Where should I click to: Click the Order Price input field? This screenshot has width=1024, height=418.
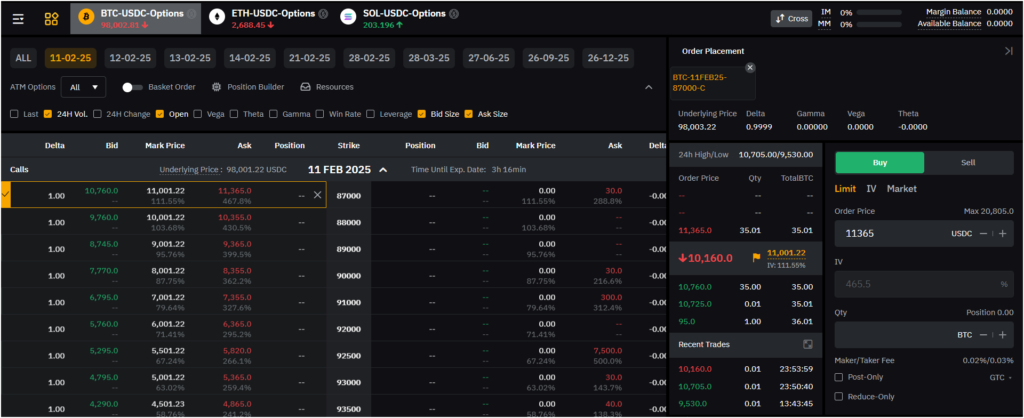924,233
